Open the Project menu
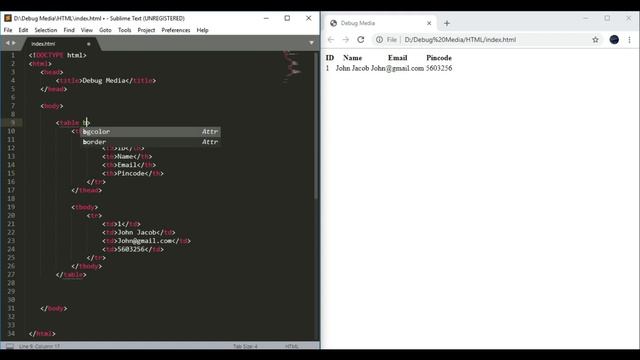This screenshot has width=640, height=360. 146,30
